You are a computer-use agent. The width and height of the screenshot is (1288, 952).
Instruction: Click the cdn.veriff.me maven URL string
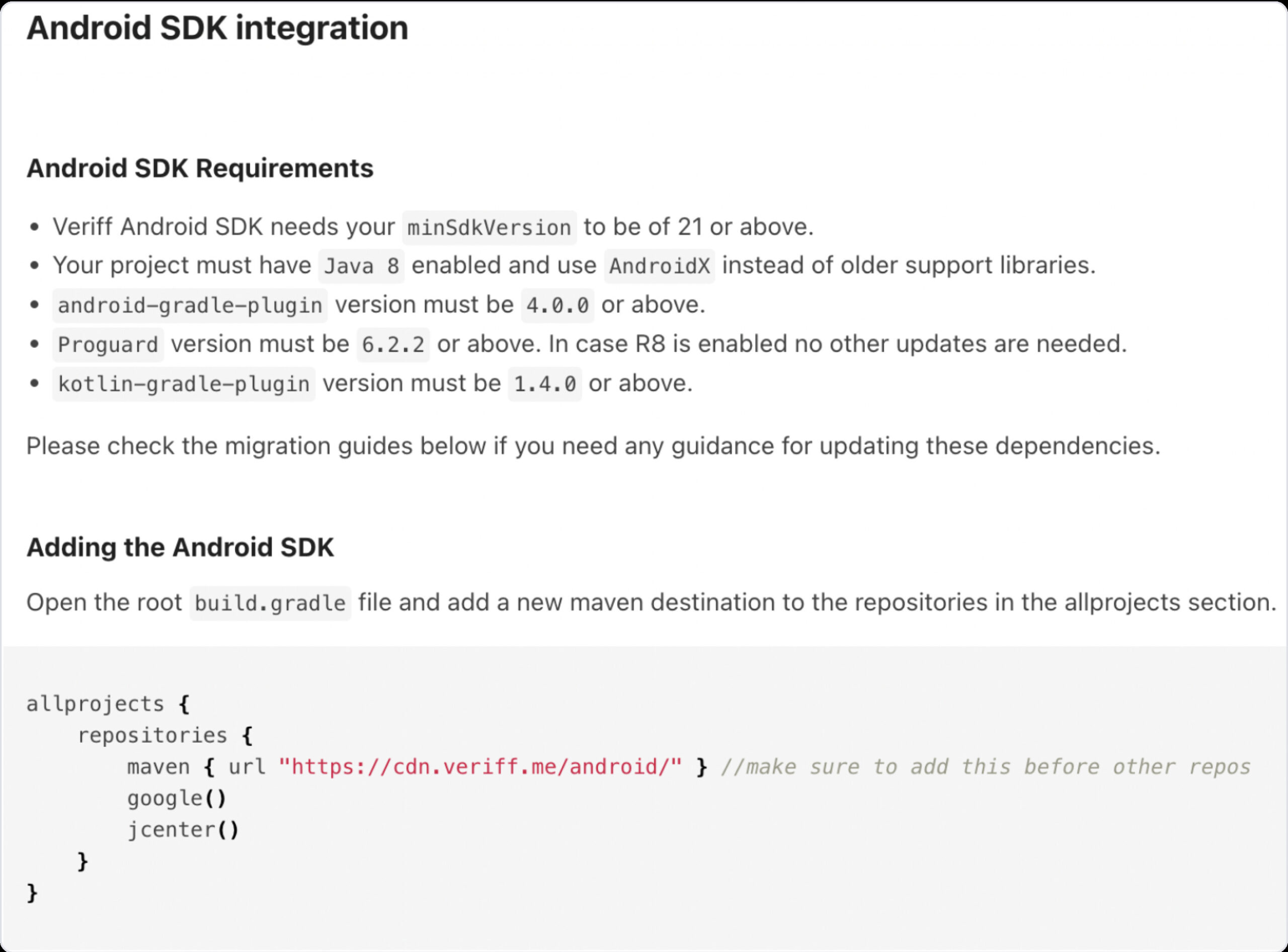[480, 767]
